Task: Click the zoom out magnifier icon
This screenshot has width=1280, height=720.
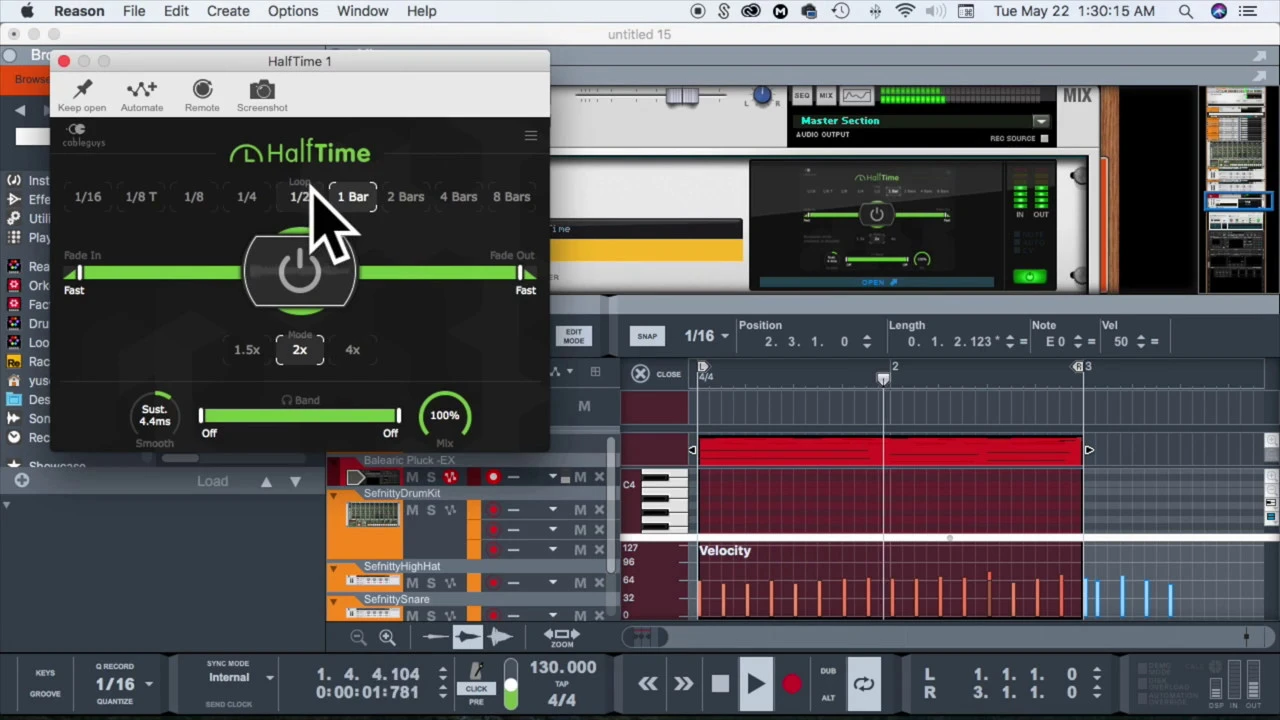Action: click(x=358, y=637)
